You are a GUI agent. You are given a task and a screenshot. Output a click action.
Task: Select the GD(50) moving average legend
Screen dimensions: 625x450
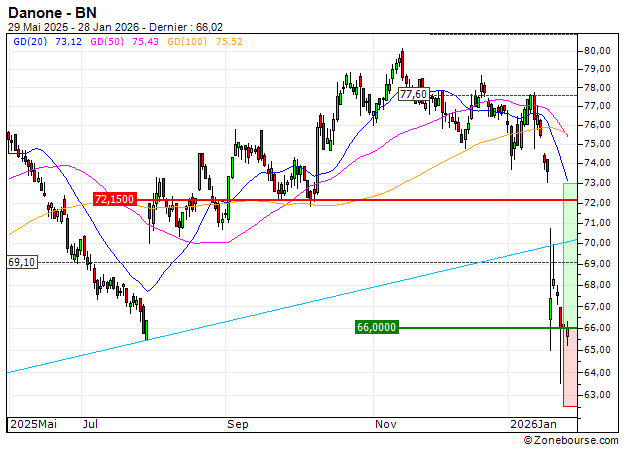(x=119, y=44)
